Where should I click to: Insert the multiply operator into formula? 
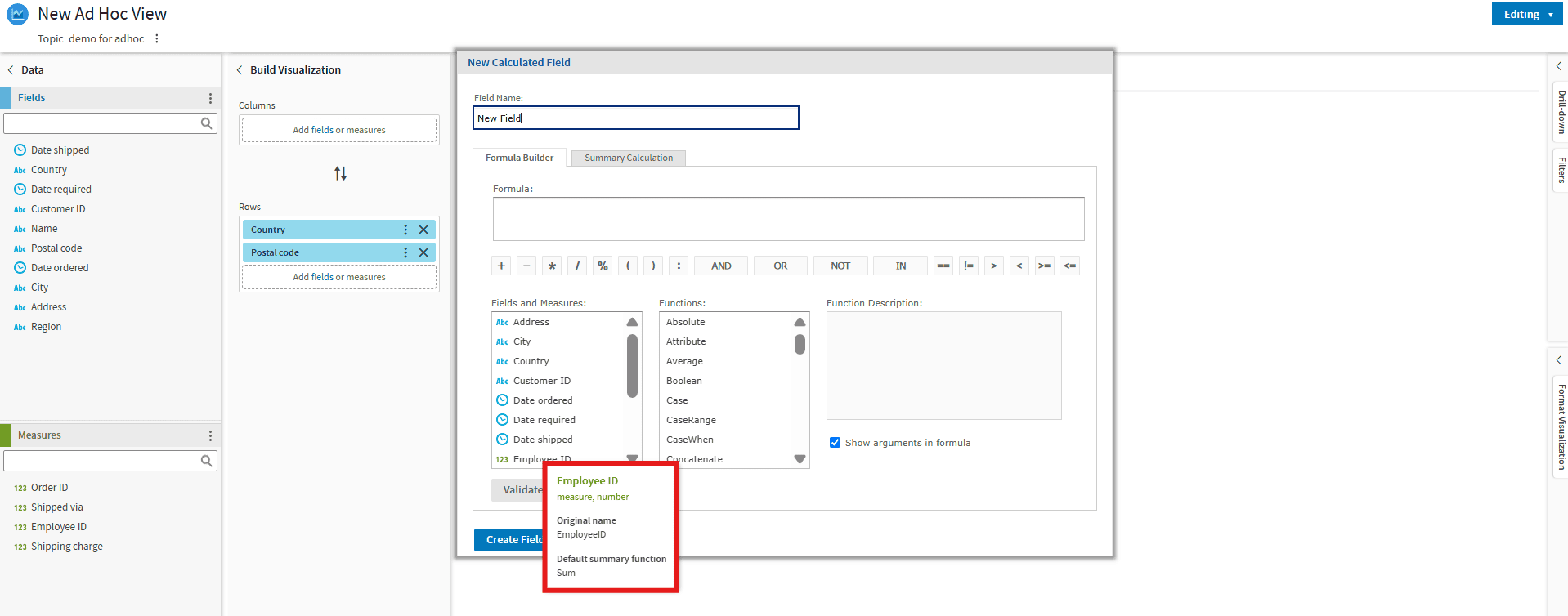pos(552,266)
